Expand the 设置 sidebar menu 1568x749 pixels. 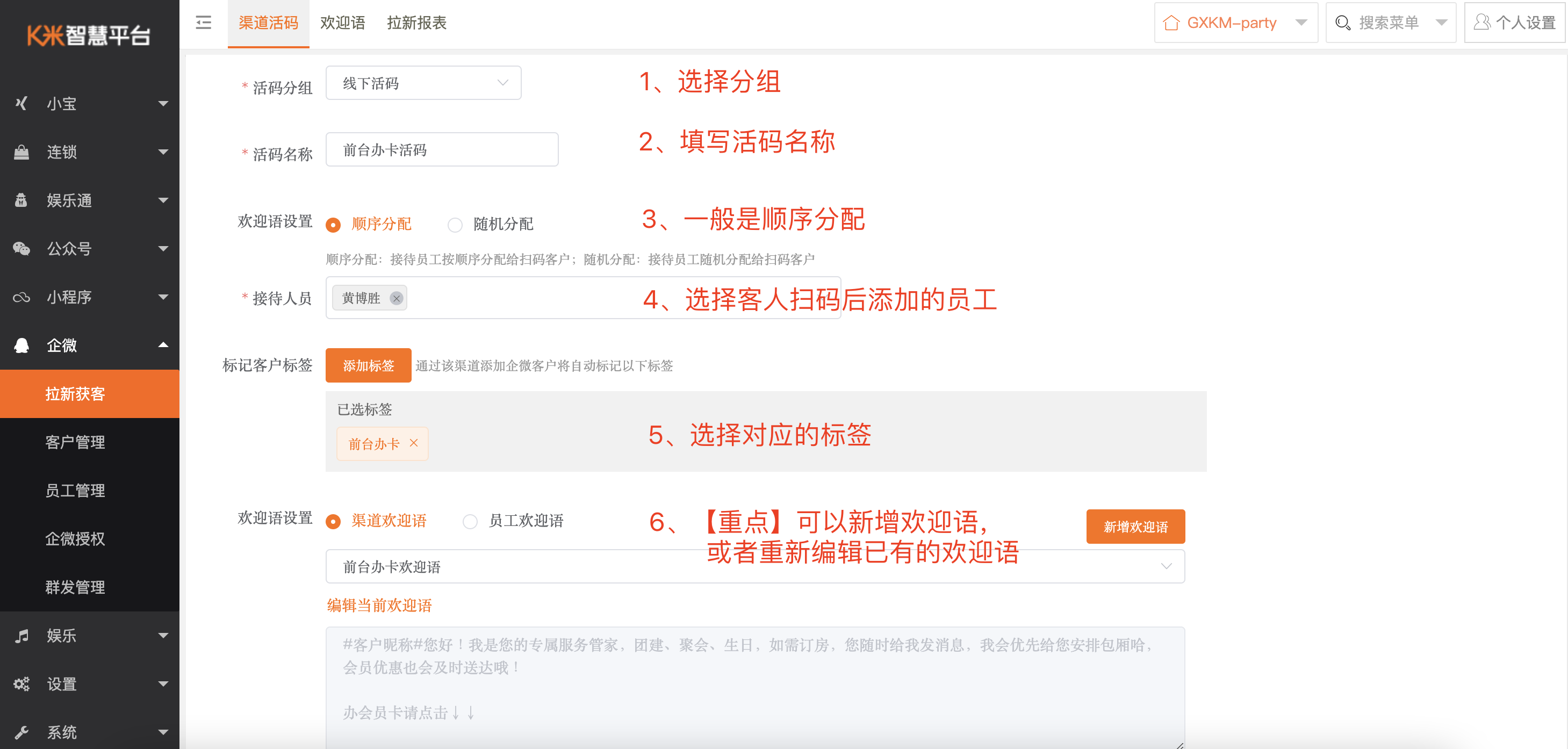[163, 683]
